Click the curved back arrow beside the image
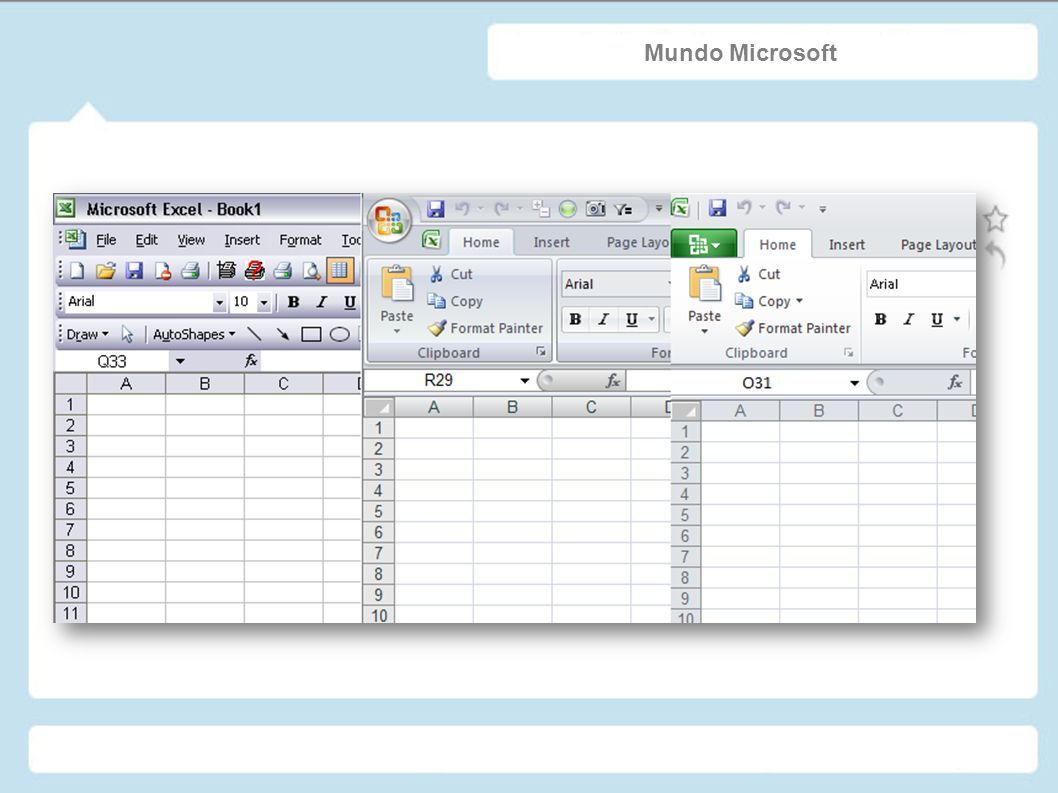1058x793 pixels. point(995,256)
